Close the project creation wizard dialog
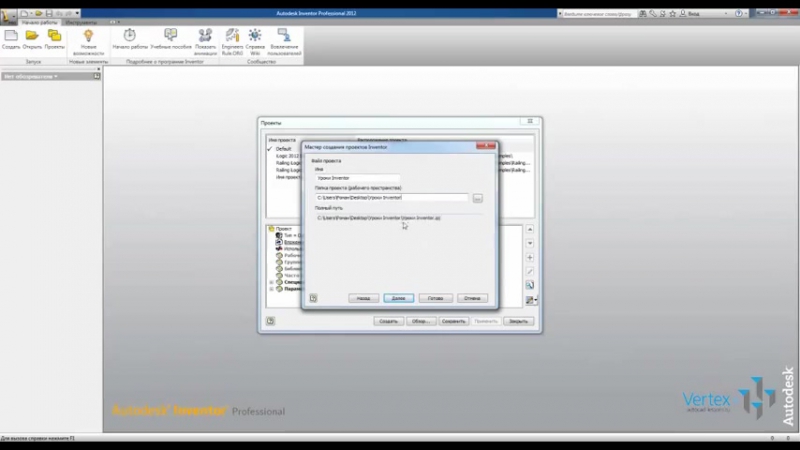 point(486,146)
